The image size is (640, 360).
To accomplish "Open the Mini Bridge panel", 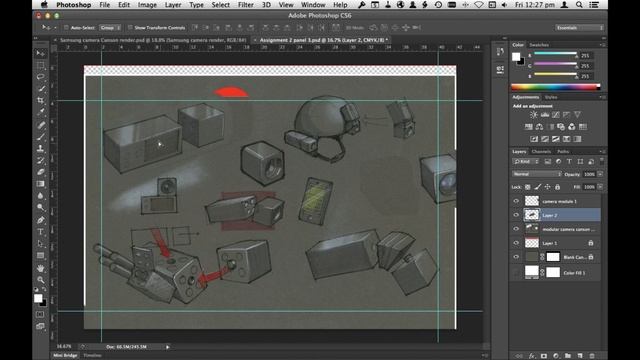I will coord(65,356).
